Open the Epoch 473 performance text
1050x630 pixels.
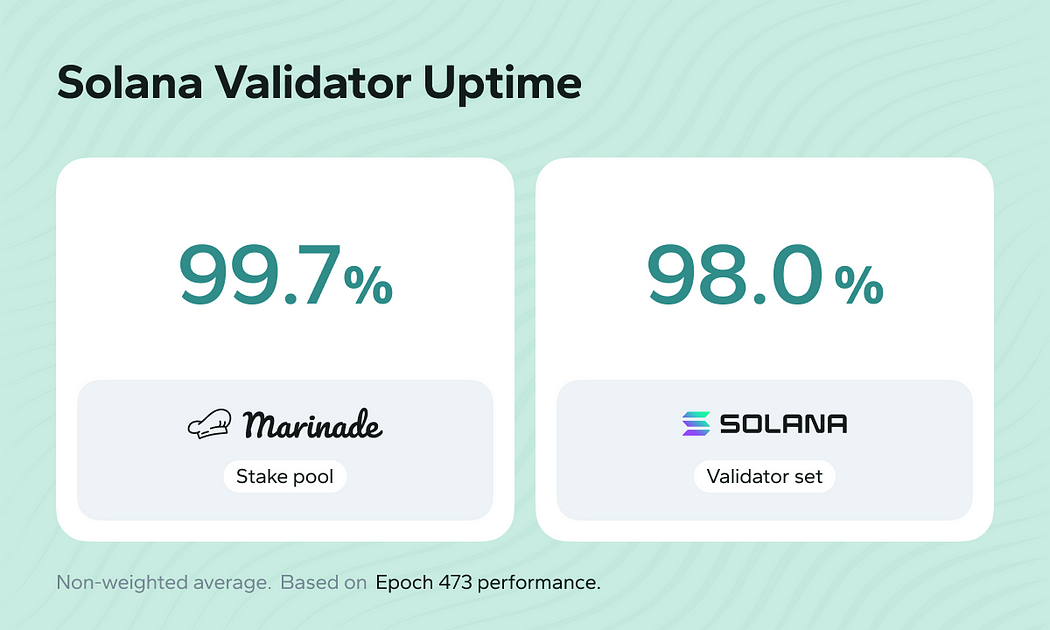tap(488, 582)
